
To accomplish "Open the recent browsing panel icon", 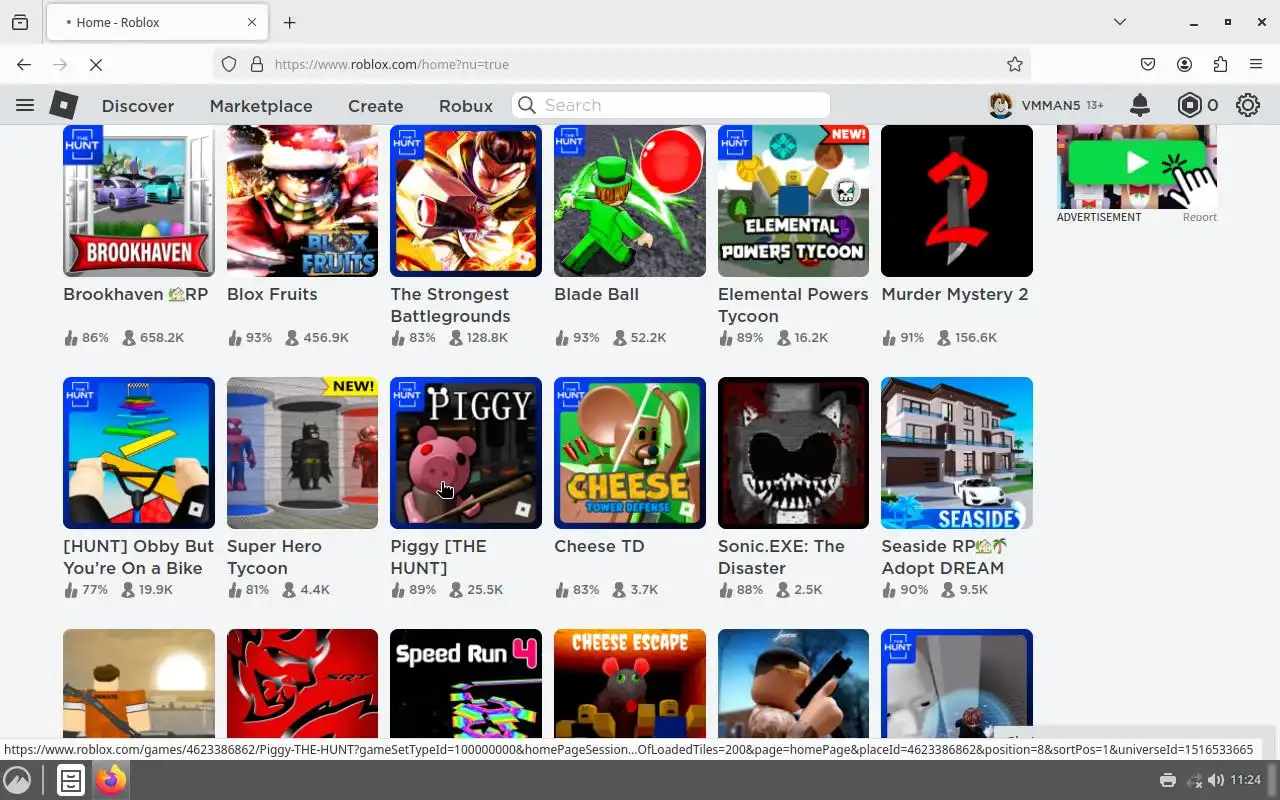I will click(20, 22).
